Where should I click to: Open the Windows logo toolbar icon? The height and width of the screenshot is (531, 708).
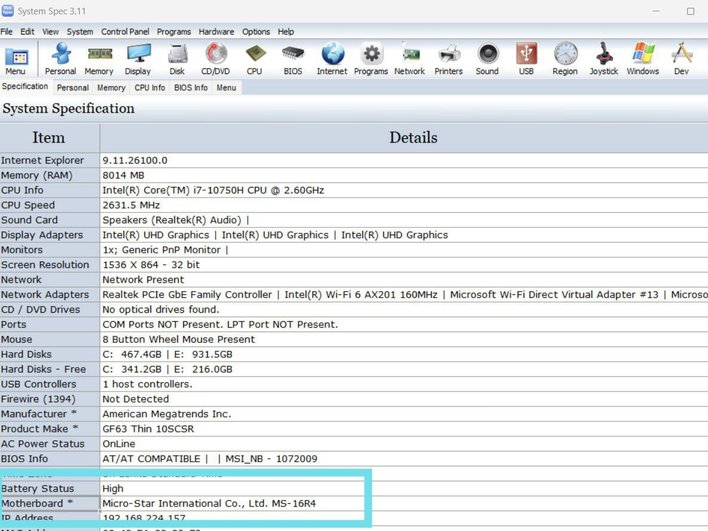pyautogui.click(x=643, y=59)
